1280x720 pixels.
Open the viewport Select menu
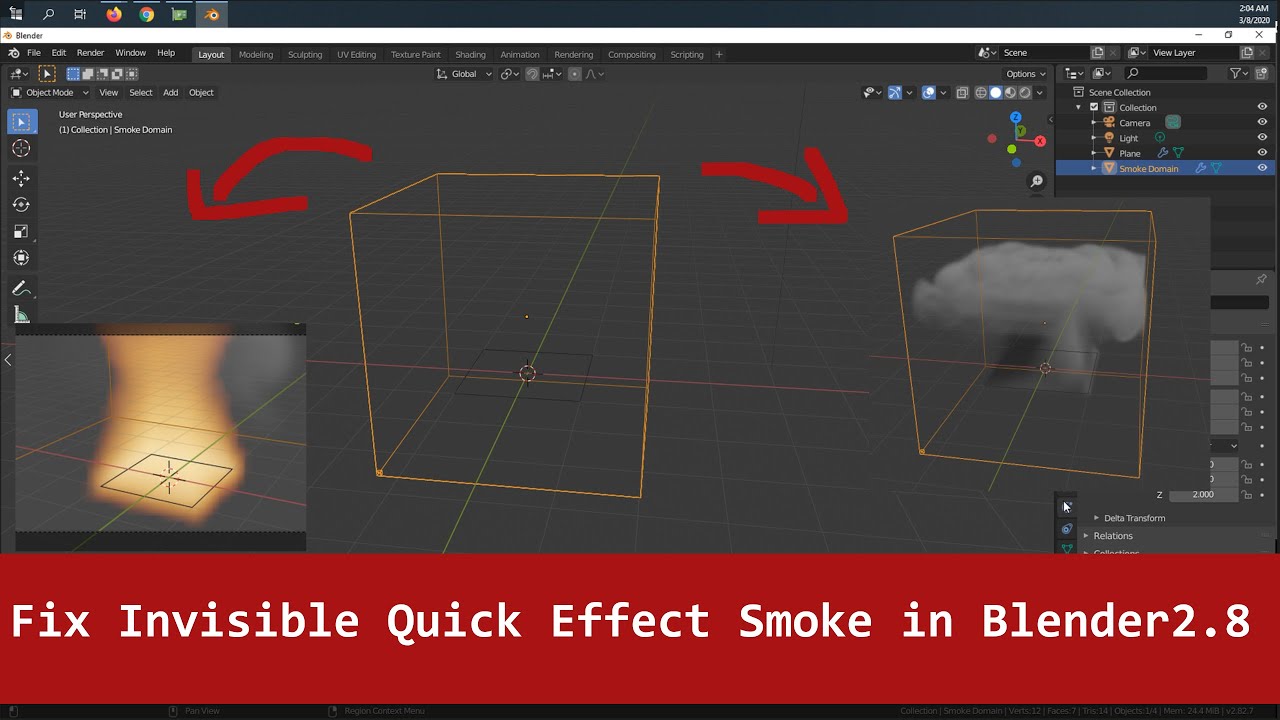coord(141,93)
